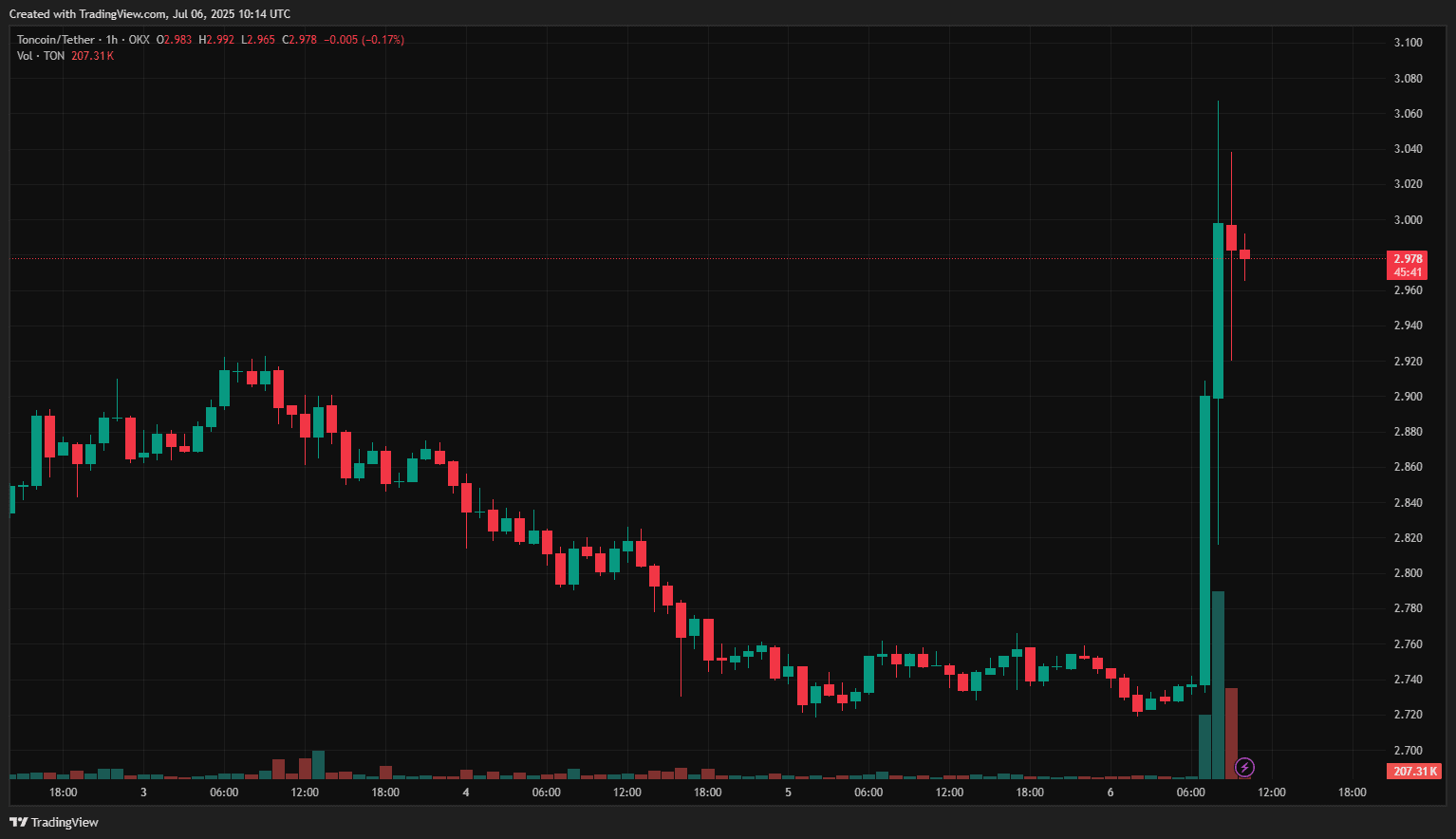Click date label 4 on time axis
1456x839 pixels.
[x=466, y=792]
